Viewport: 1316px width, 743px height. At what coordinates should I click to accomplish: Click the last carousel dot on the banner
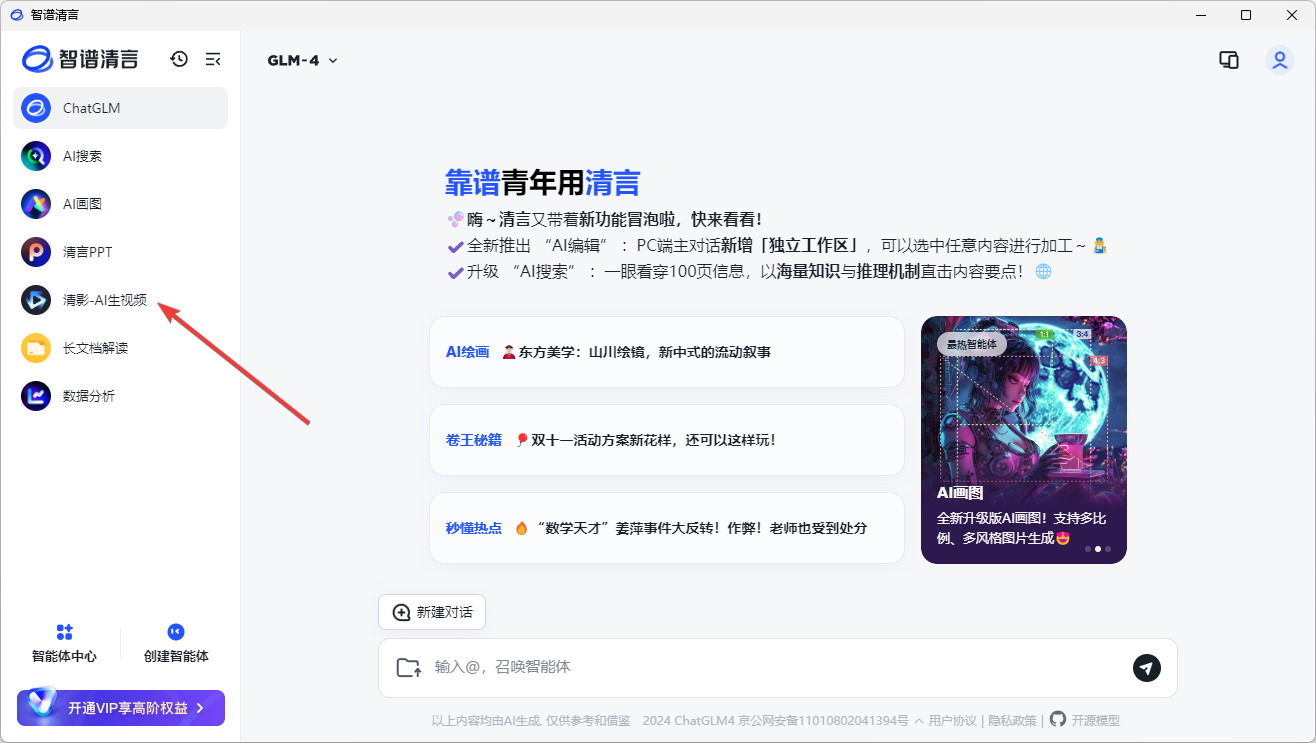point(1108,549)
